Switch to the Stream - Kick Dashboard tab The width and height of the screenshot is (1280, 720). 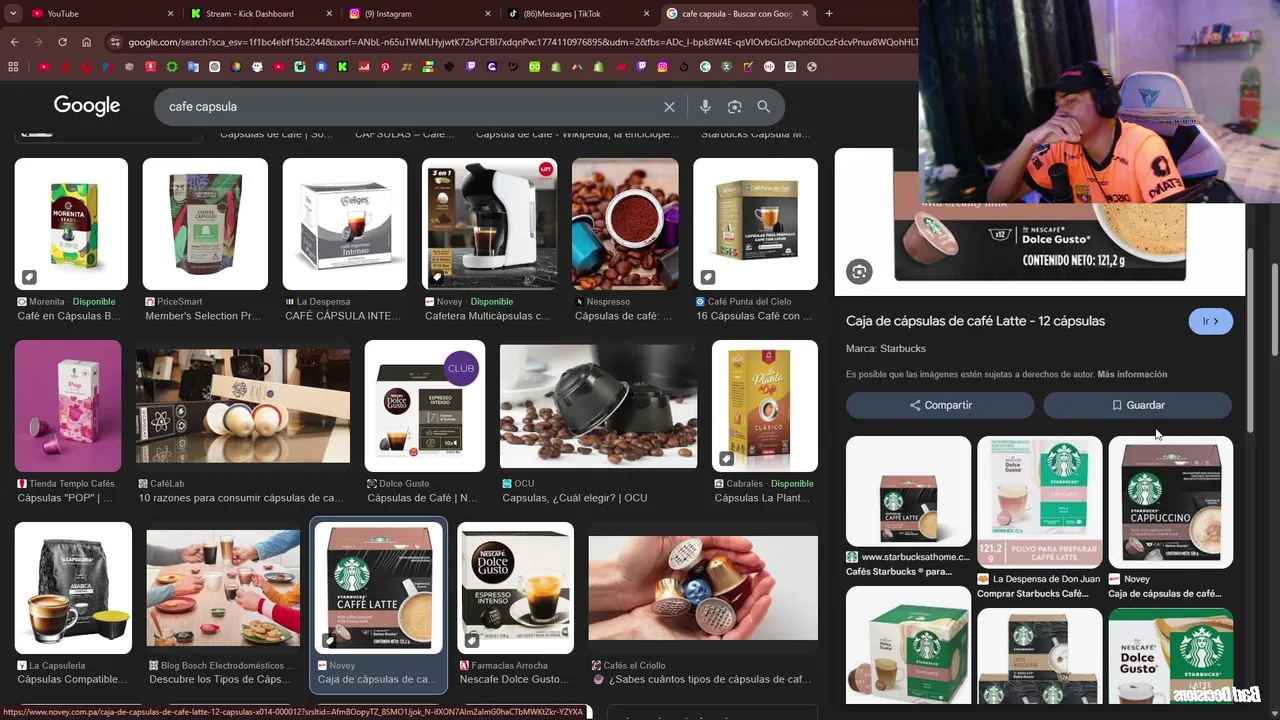(262, 14)
